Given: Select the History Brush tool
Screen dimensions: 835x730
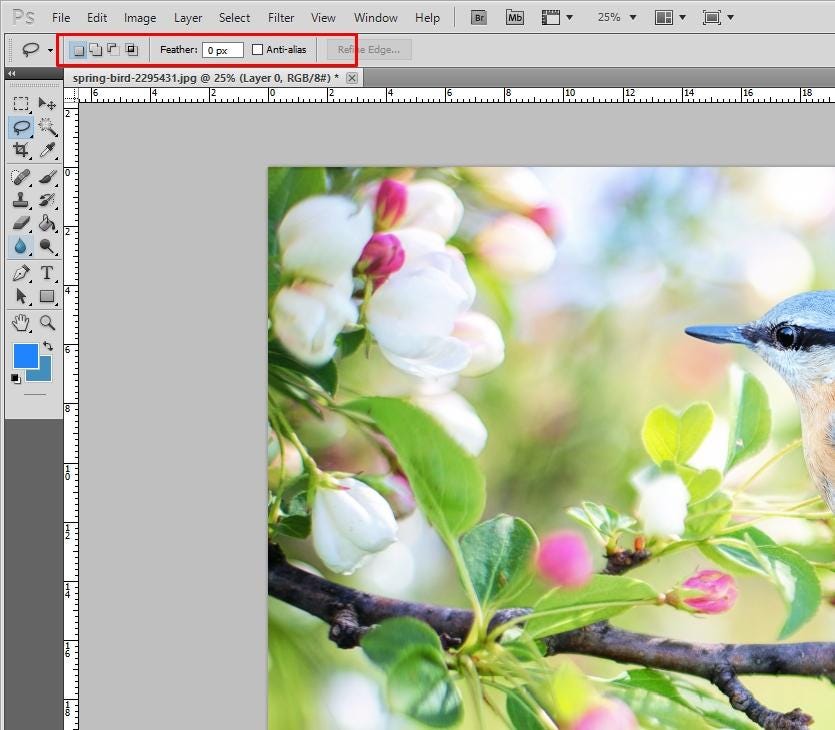Looking at the screenshot, I should (x=47, y=200).
